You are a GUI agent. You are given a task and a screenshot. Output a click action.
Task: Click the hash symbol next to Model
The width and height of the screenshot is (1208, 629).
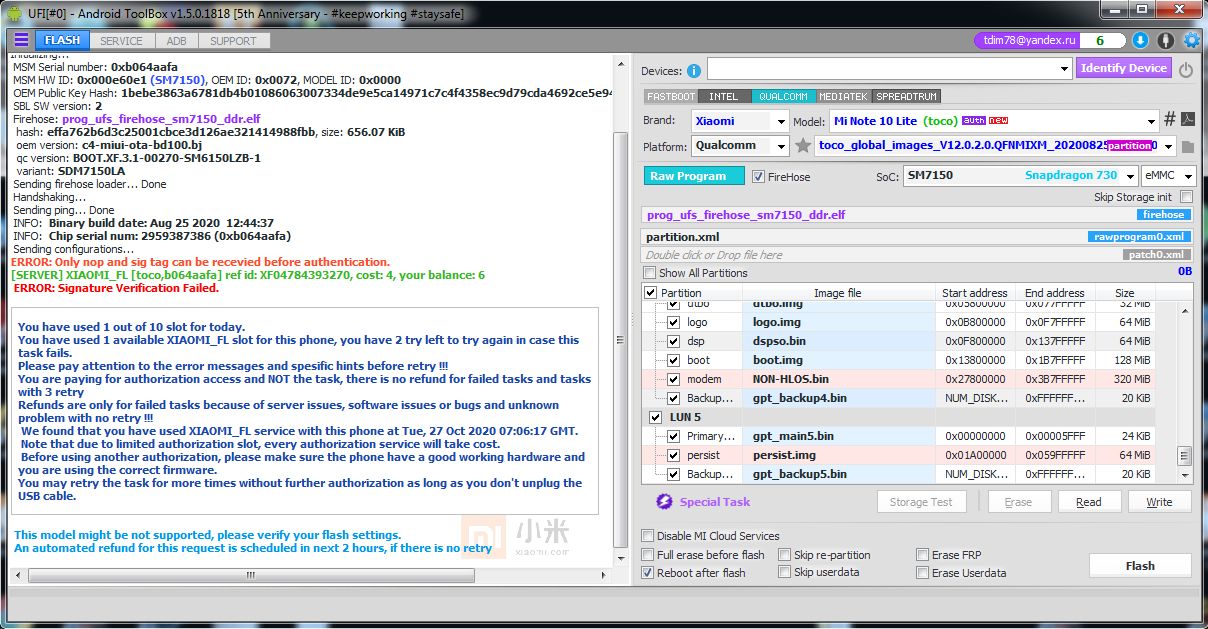1169,120
